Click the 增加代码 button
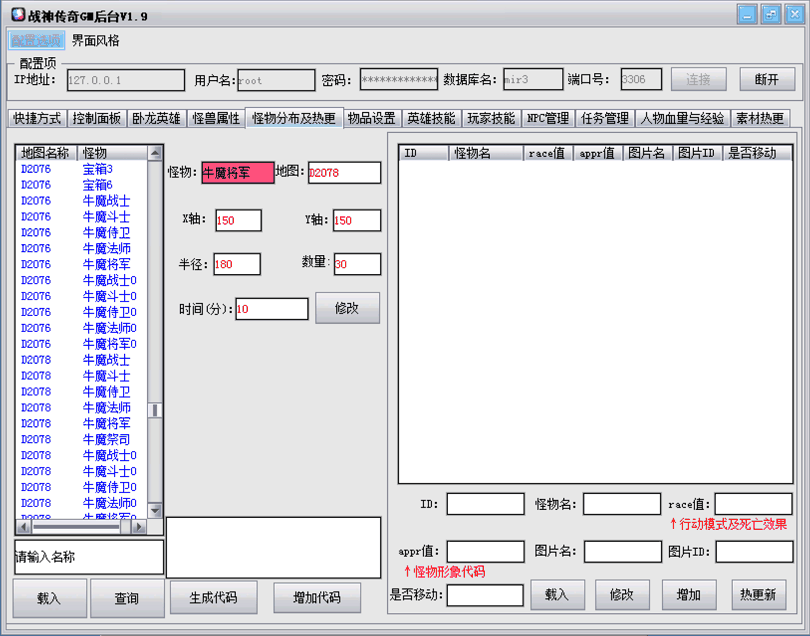 pyautogui.click(x=317, y=598)
